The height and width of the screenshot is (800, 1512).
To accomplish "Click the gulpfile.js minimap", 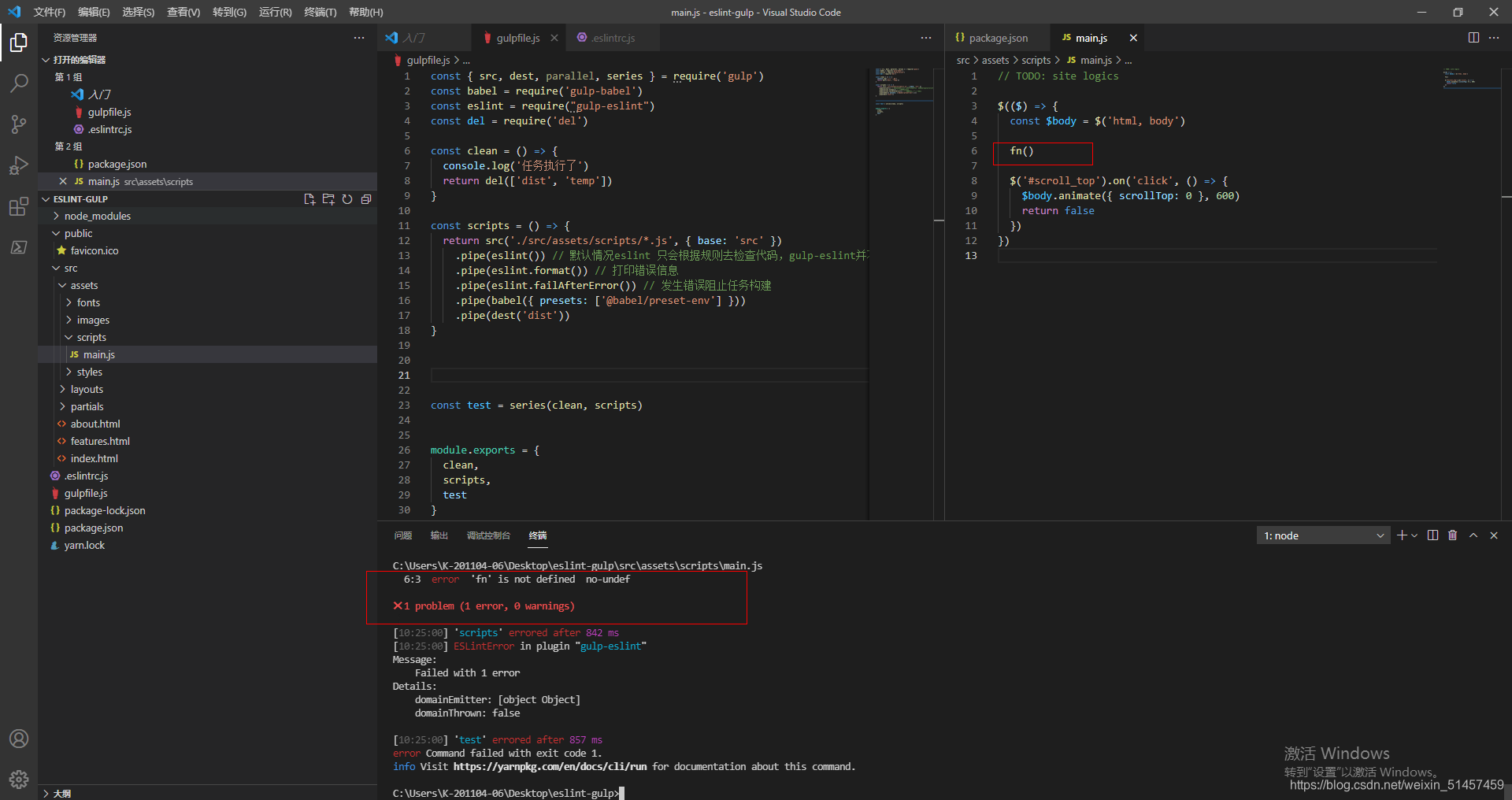I will (905, 91).
